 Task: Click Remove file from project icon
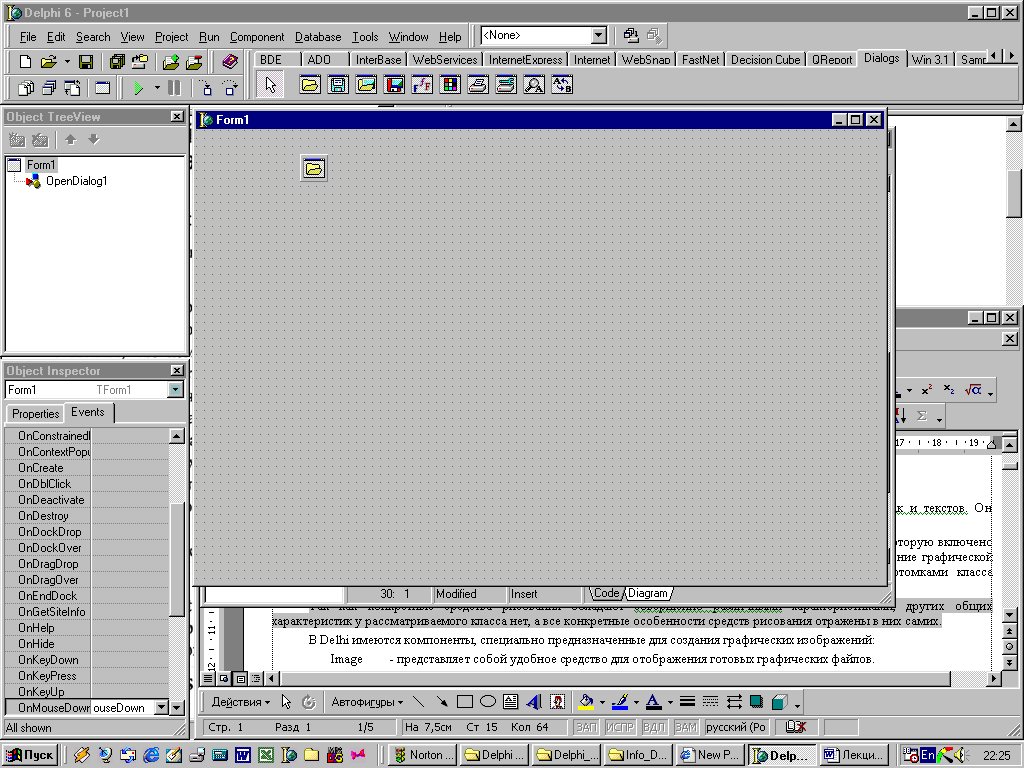point(194,62)
